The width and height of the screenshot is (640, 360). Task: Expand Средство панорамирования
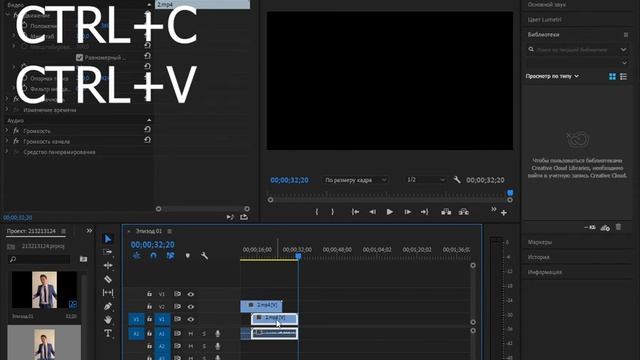coord(7,152)
